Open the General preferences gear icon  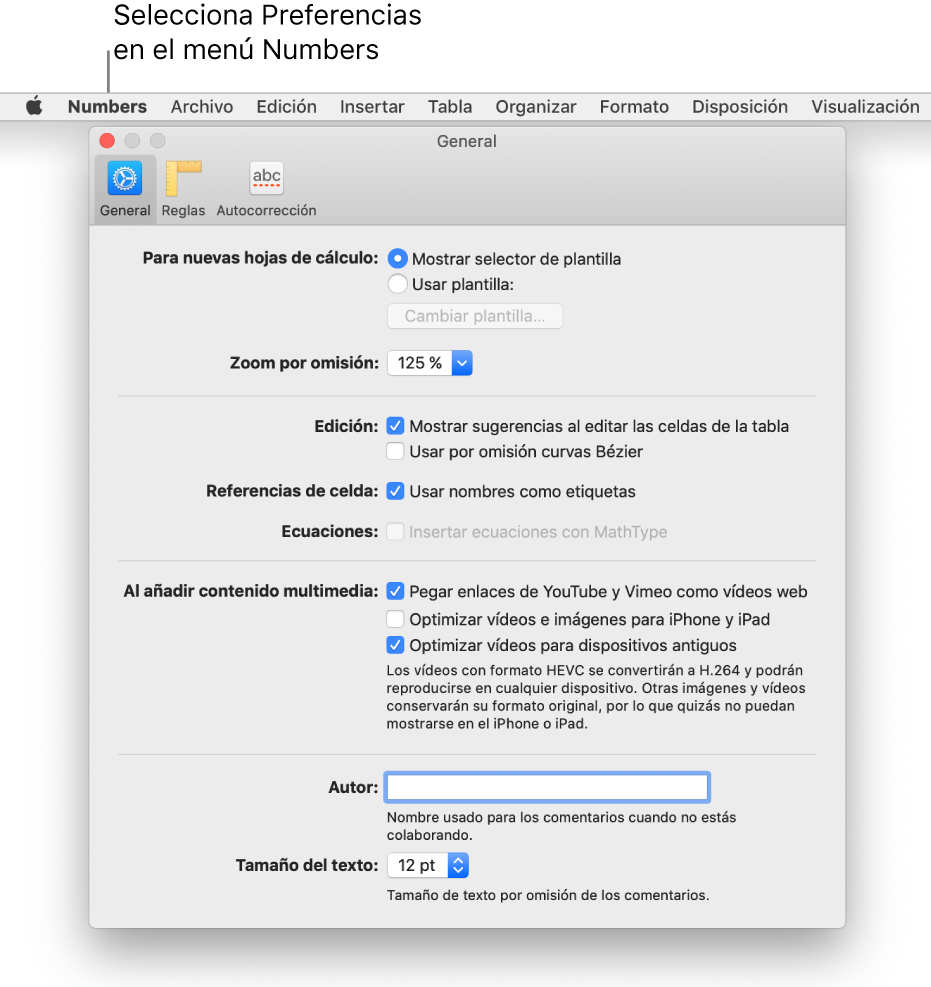(125, 178)
